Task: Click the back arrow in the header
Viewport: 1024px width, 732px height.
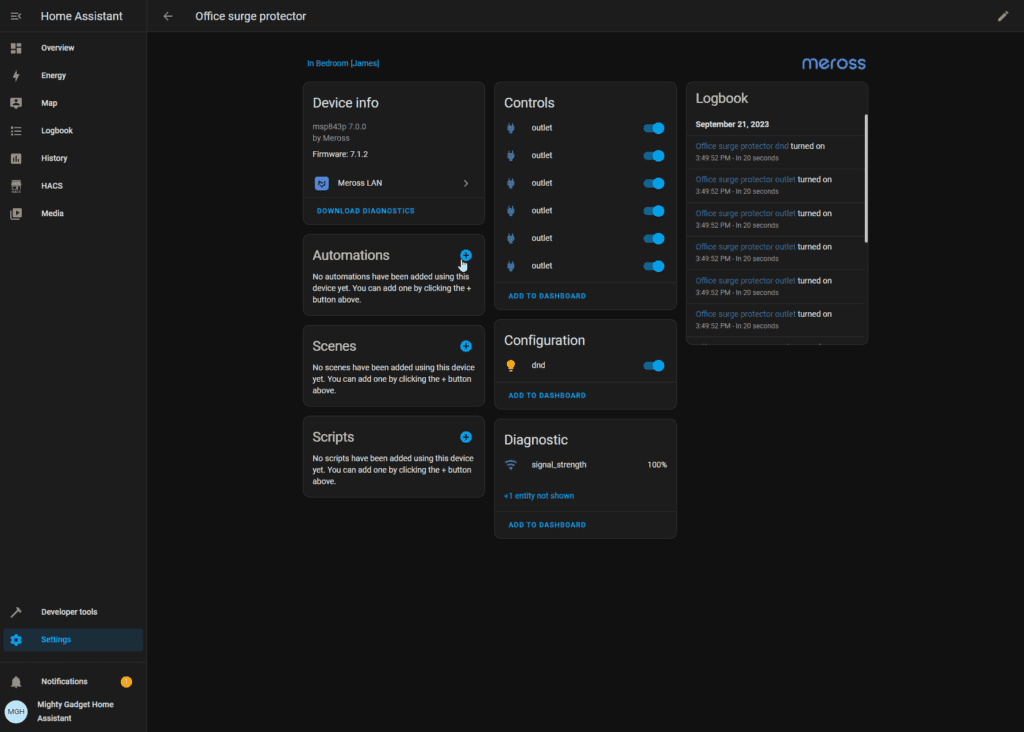Action: (168, 16)
